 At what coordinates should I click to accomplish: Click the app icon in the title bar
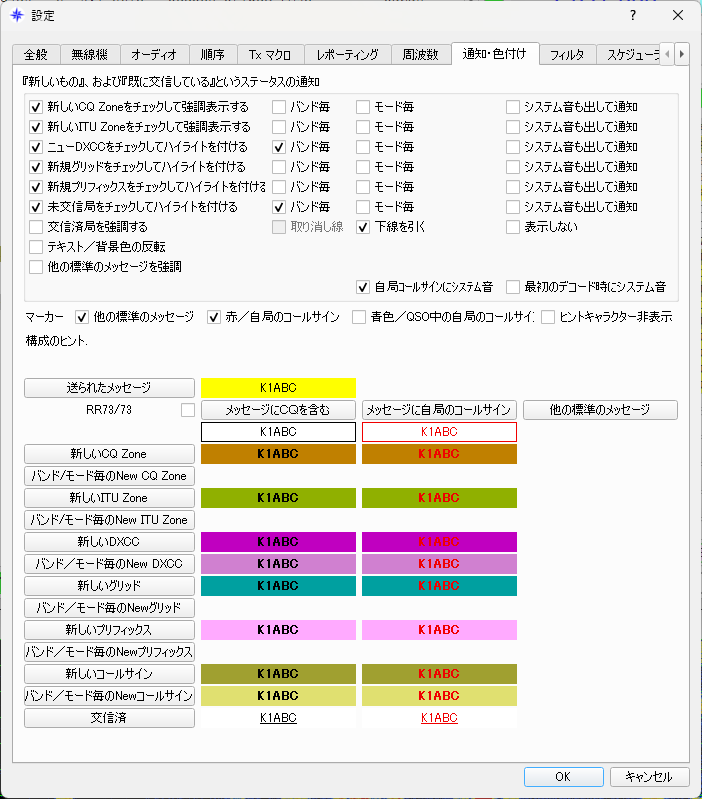[x=16, y=16]
